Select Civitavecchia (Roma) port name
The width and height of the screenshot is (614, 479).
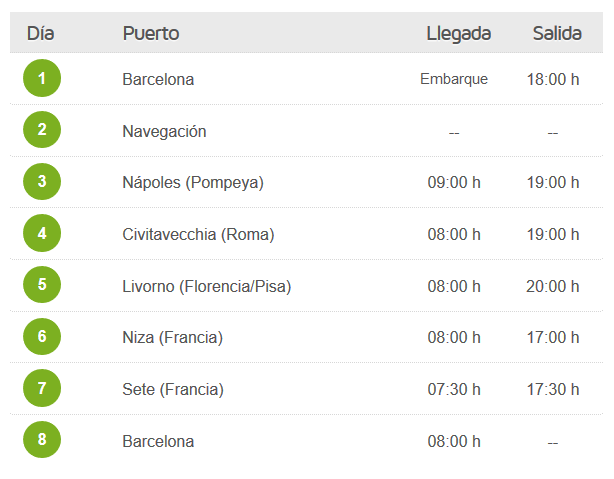[198, 235]
